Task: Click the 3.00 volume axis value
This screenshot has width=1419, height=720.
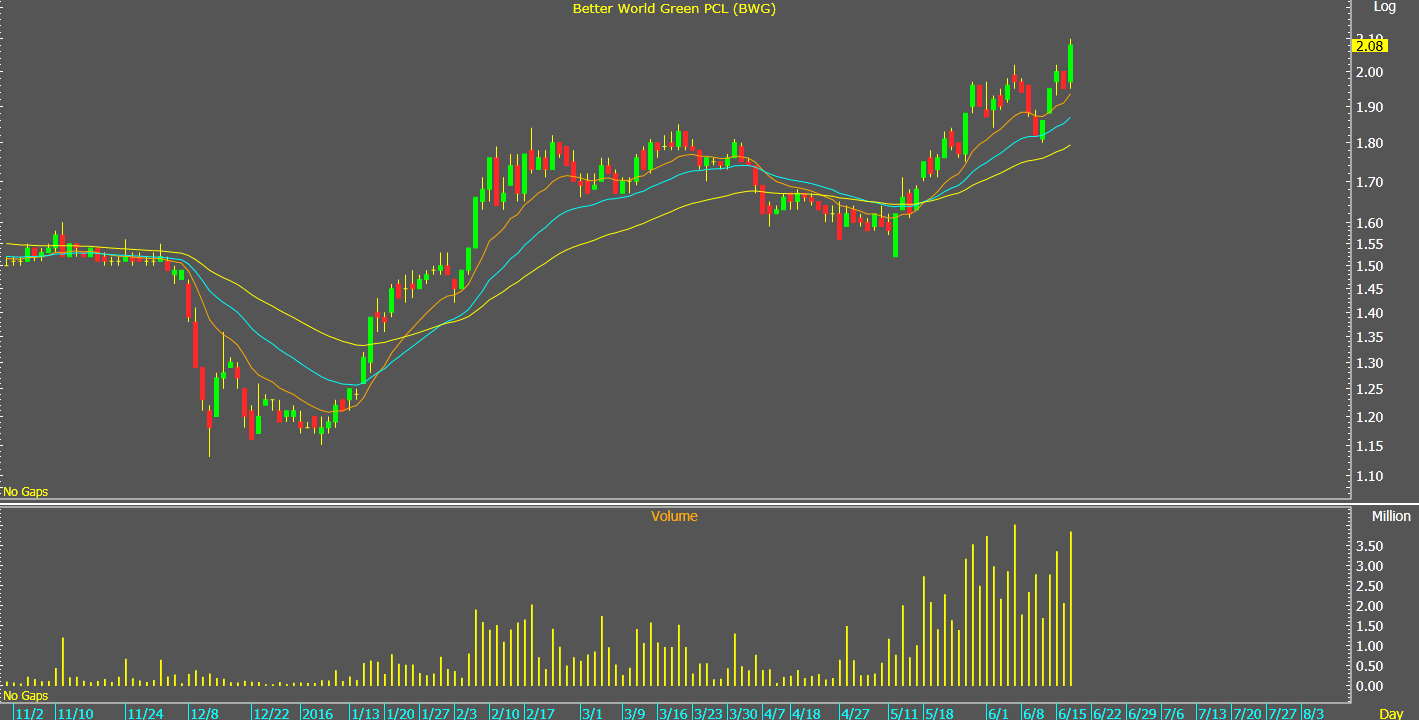Action: 1370,566
